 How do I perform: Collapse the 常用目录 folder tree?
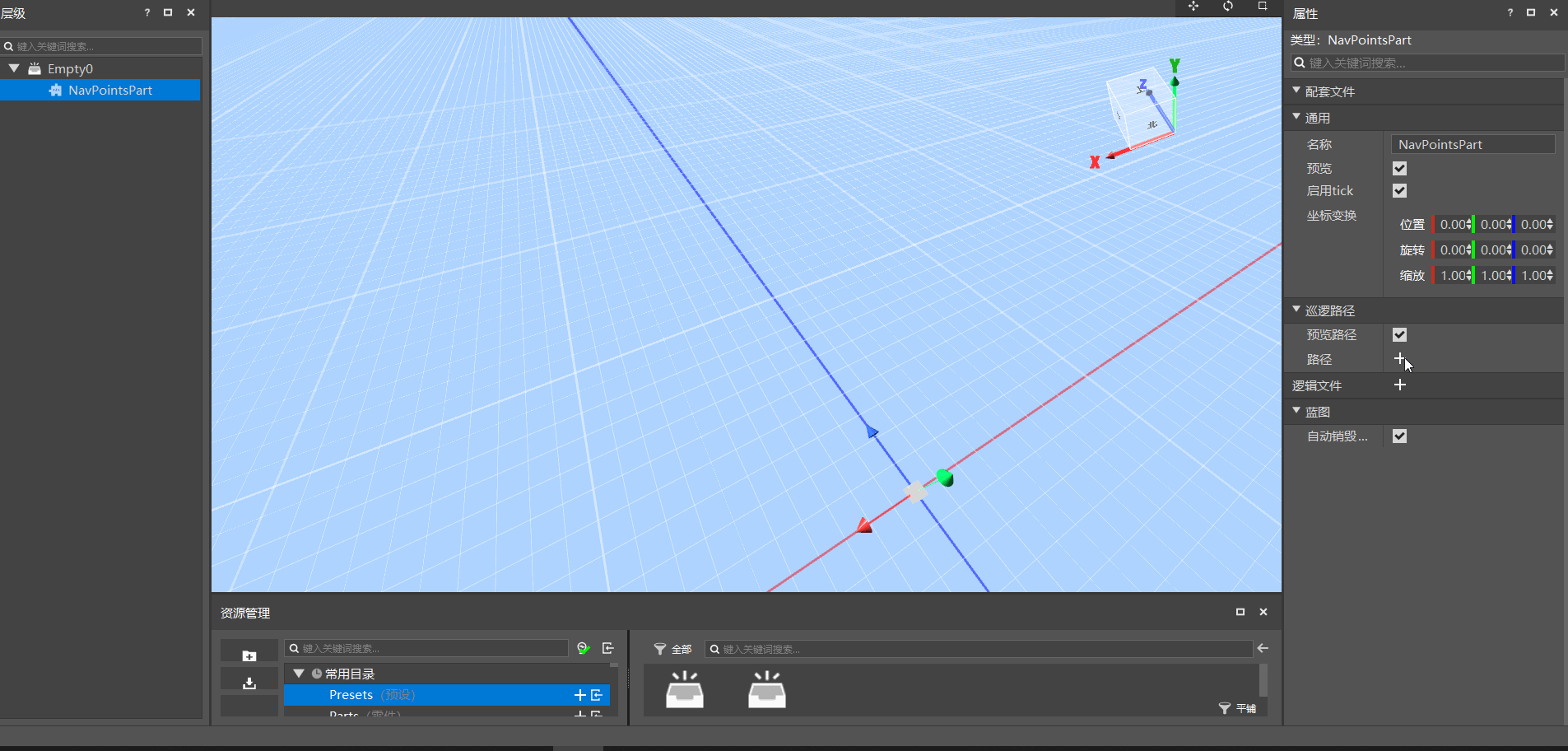coord(299,674)
